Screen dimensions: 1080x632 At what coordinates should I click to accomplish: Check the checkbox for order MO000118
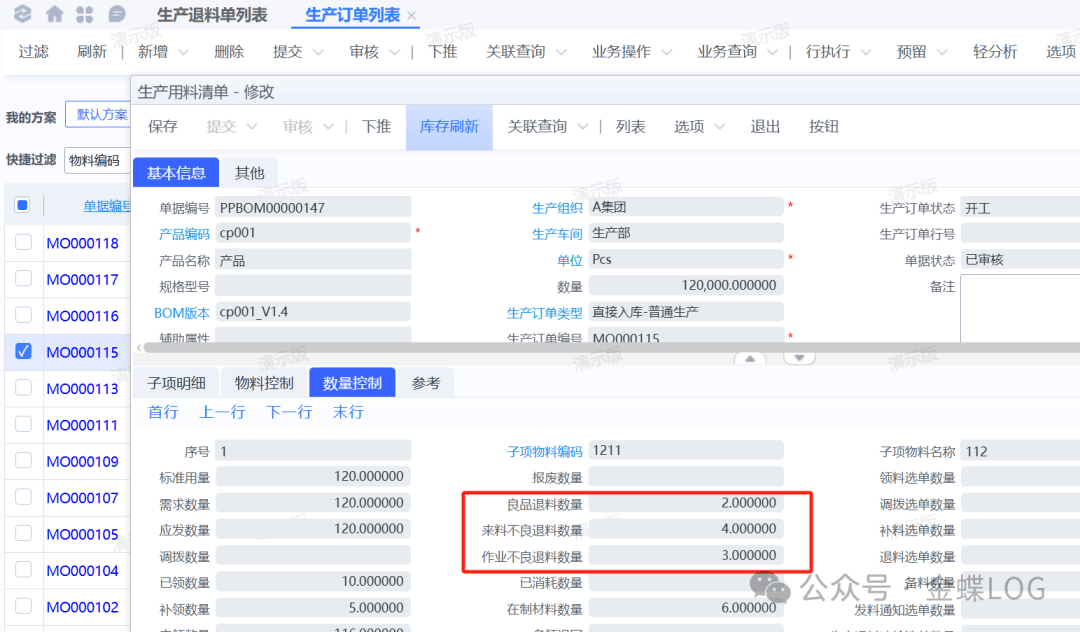pyautogui.click(x=23, y=242)
